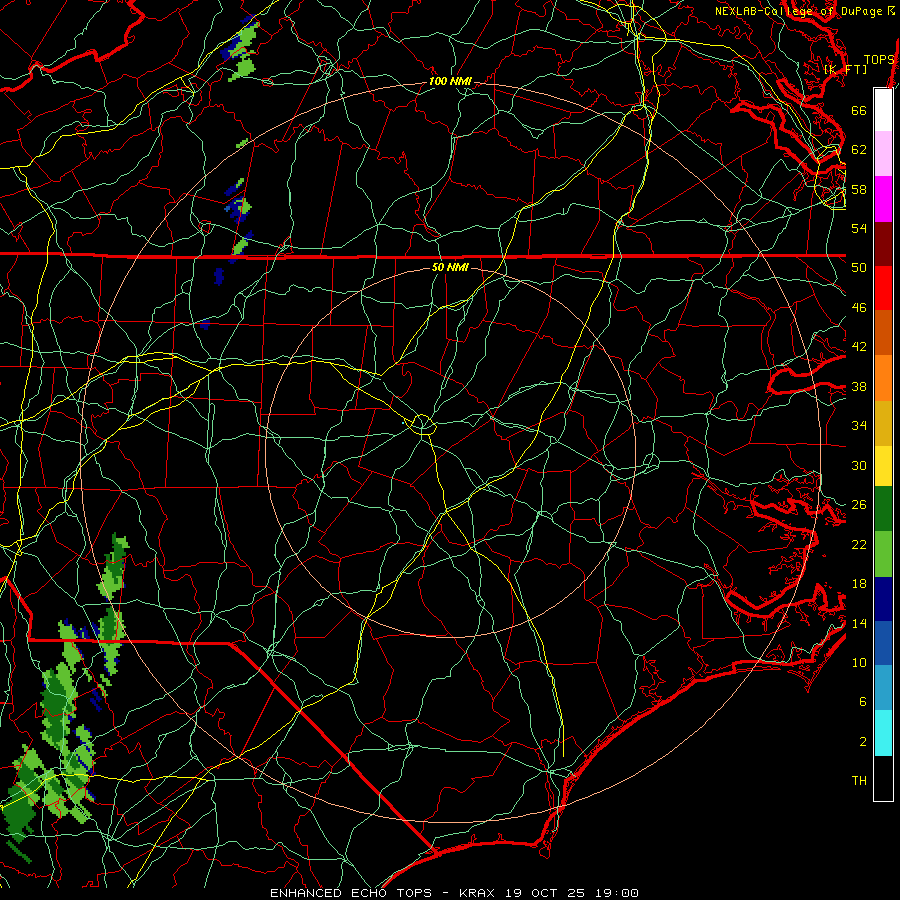Click the light orange legend swatch
This screenshot has height=900, width=900.
[x=883, y=378]
